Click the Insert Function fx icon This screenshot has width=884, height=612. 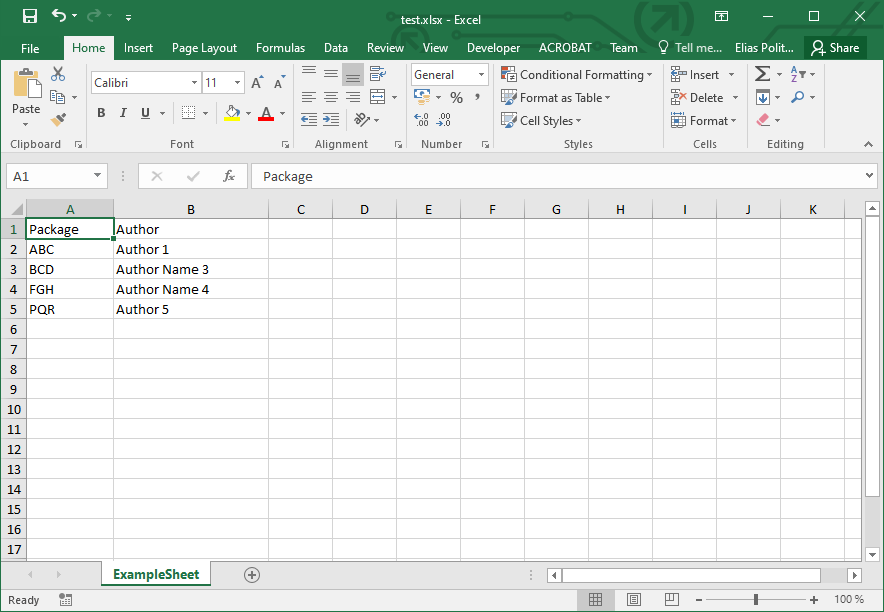click(228, 176)
